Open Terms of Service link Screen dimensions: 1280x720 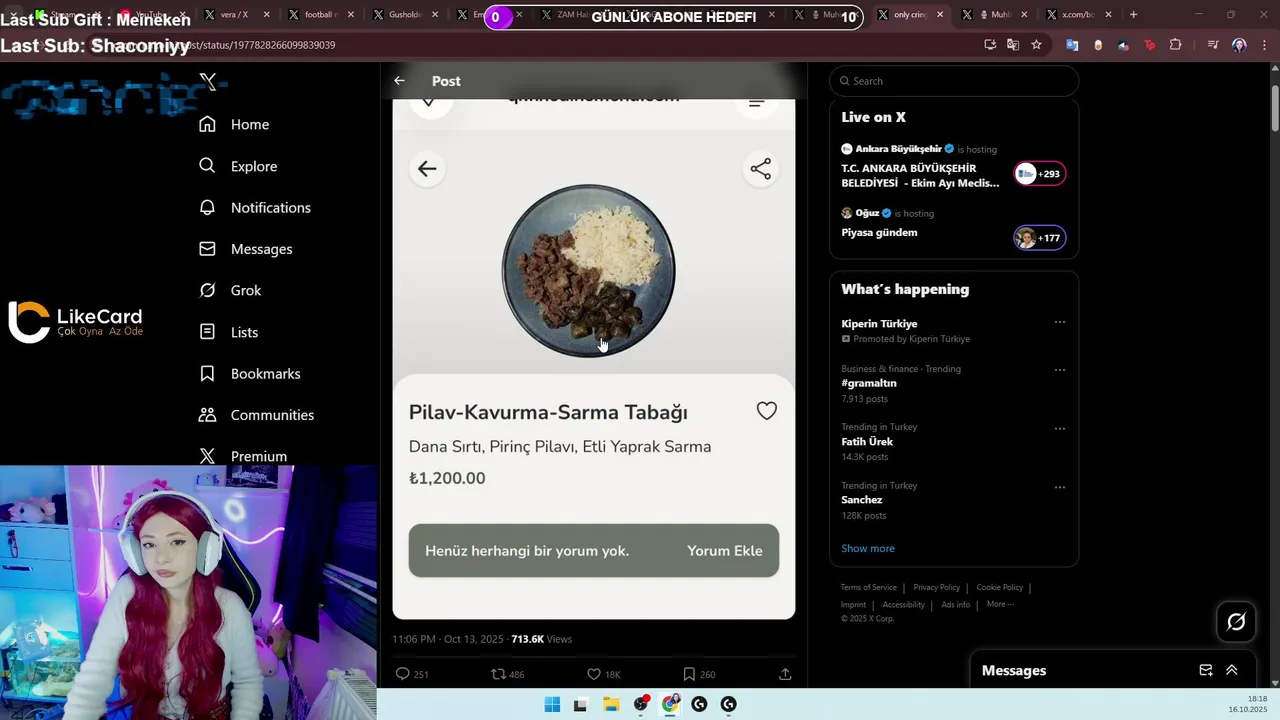pos(869,588)
